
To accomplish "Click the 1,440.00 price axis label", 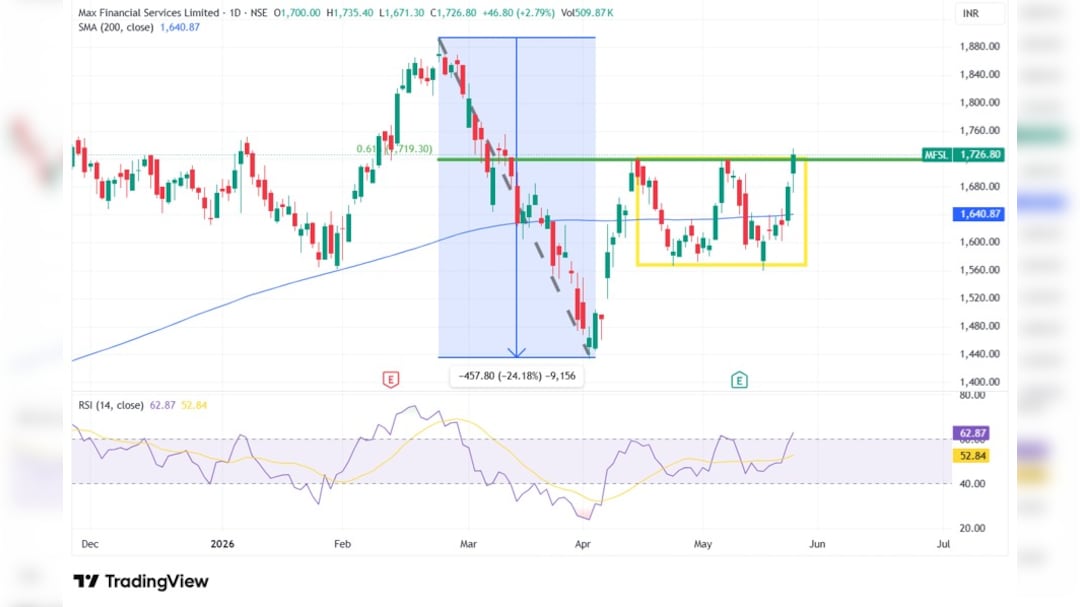I will (979, 354).
